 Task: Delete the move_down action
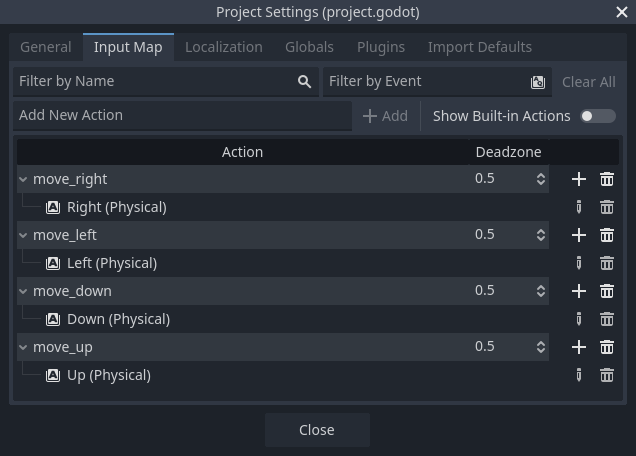[606, 291]
